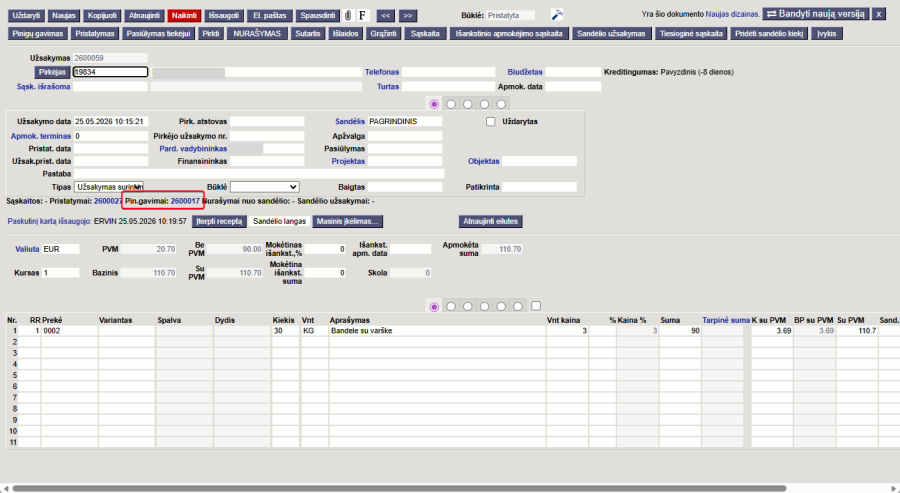Toggle the Uždarytas checkbox
The height and width of the screenshot is (493, 900).
[491, 122]
